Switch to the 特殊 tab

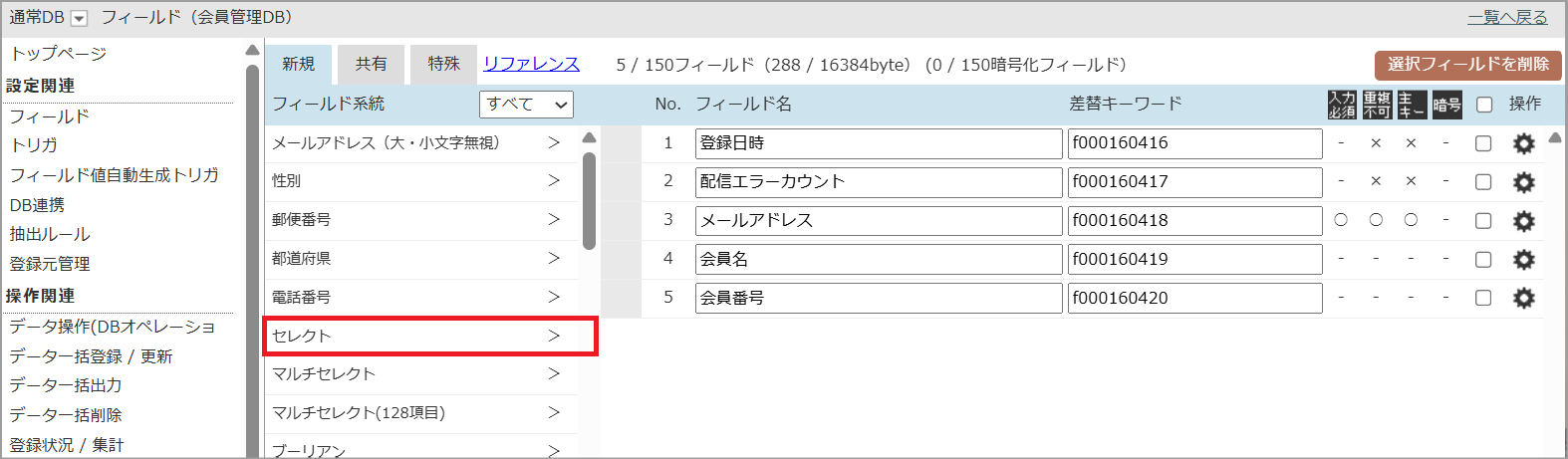pyautogui.click(x=443, y=64)
